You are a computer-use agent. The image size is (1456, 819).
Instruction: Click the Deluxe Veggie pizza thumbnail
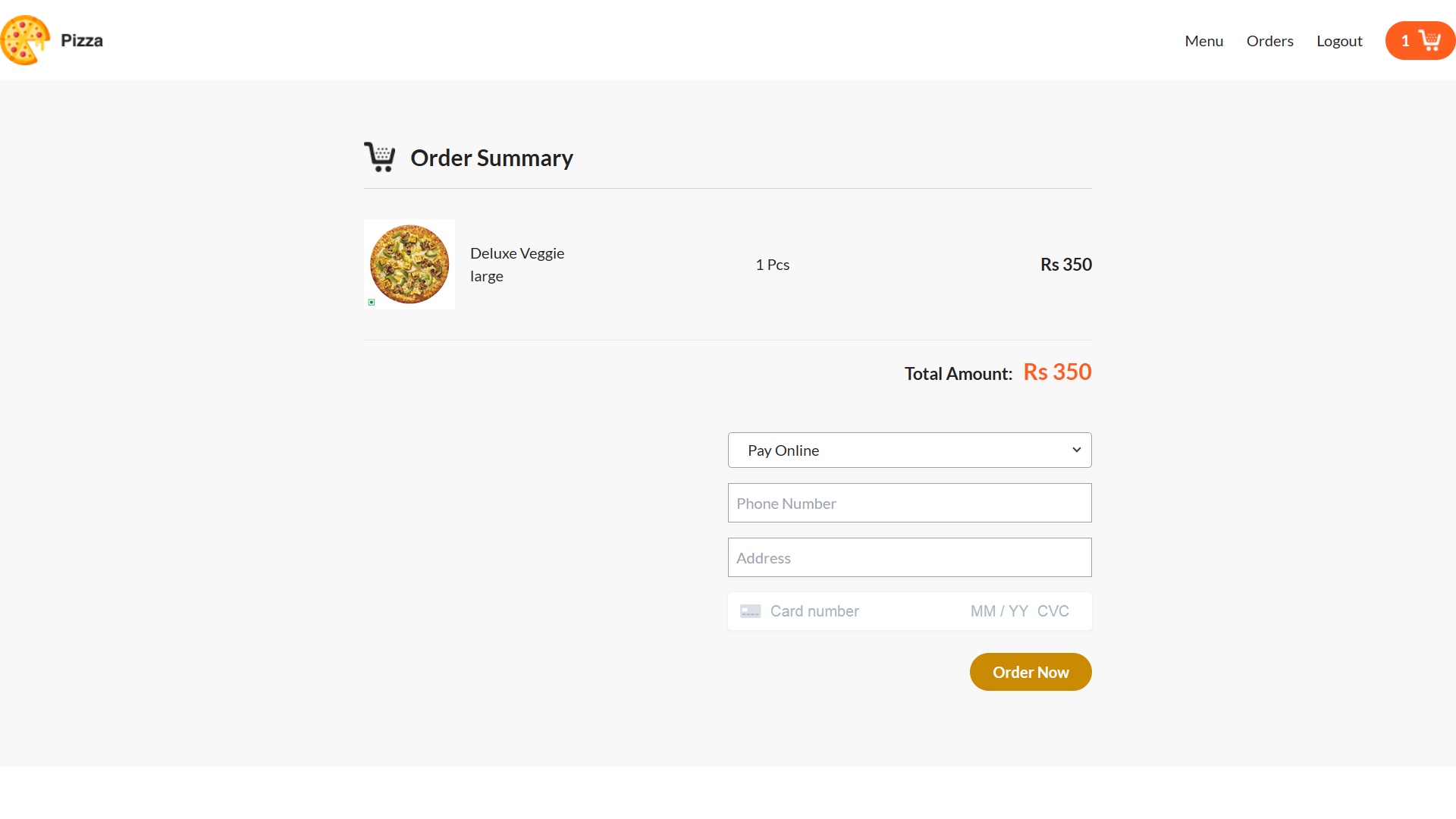pos(409,264)
